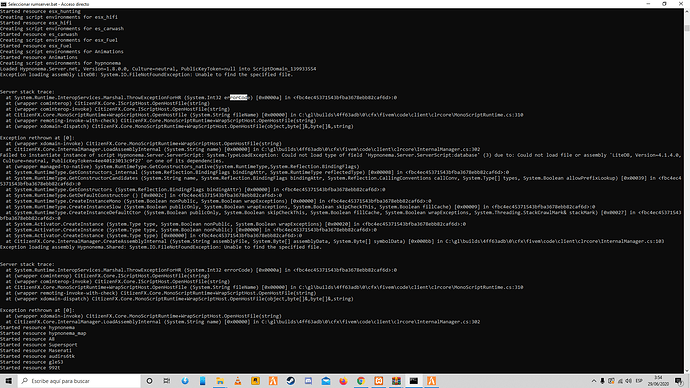Image resolution: width=690 pixels, height=388 pixels.
Task: Open Cortana from the taskbar circle icon
Action: (x=149, y=381)
